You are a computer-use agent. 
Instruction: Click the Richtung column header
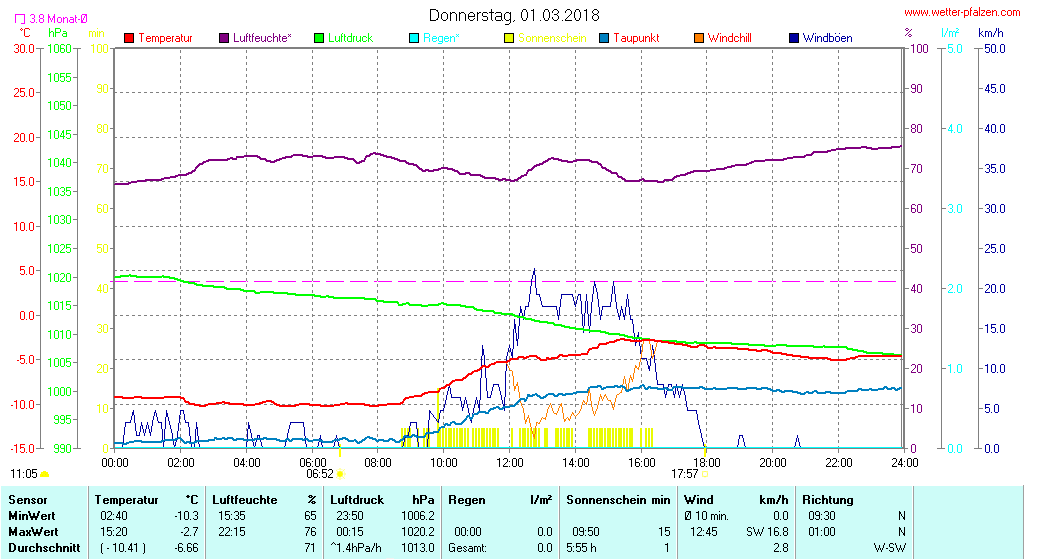[x=827, y=500]
